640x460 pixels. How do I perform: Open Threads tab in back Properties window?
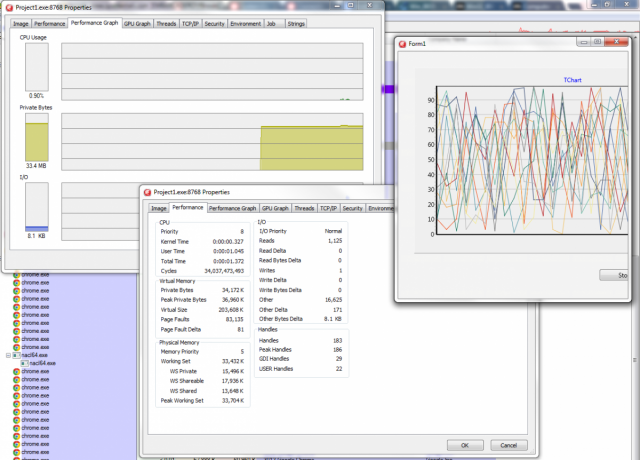pyautogui.click(x=166, y=24)
